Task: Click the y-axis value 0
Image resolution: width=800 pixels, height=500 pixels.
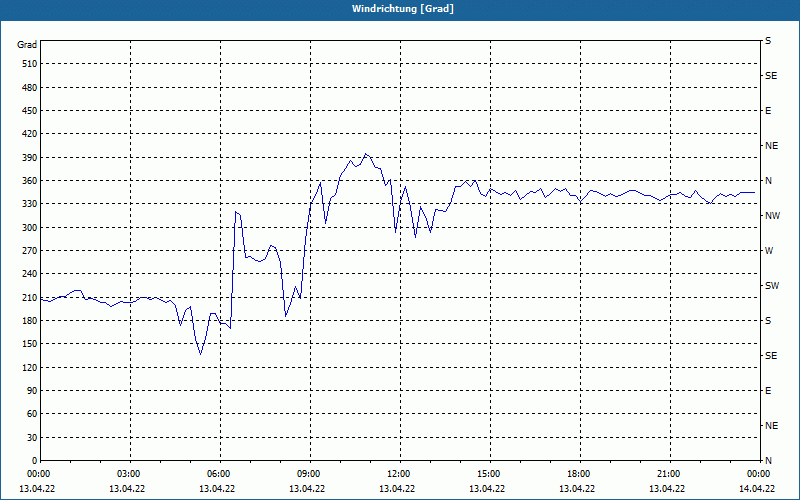Action: click(x=34, y=461)
